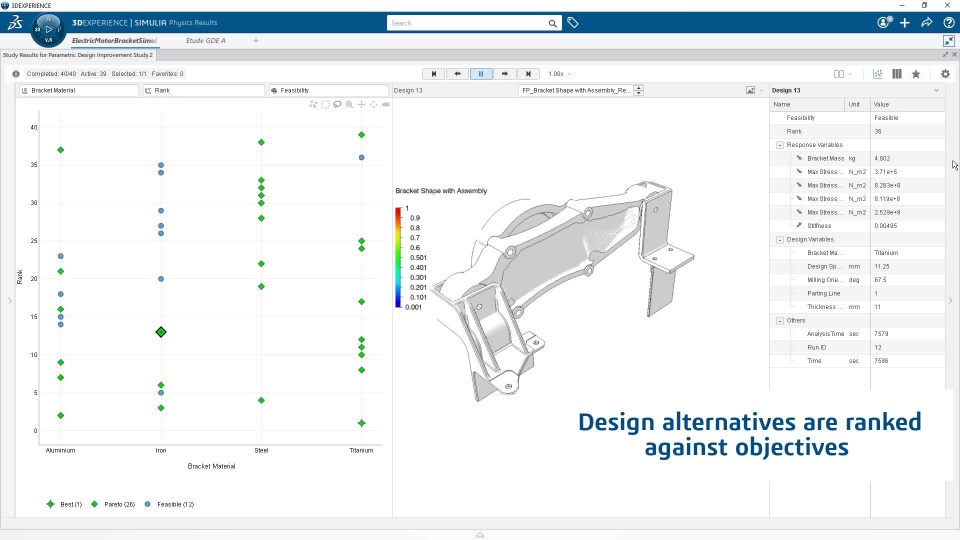Switch to Etude GDE A tab

[206, 40]
